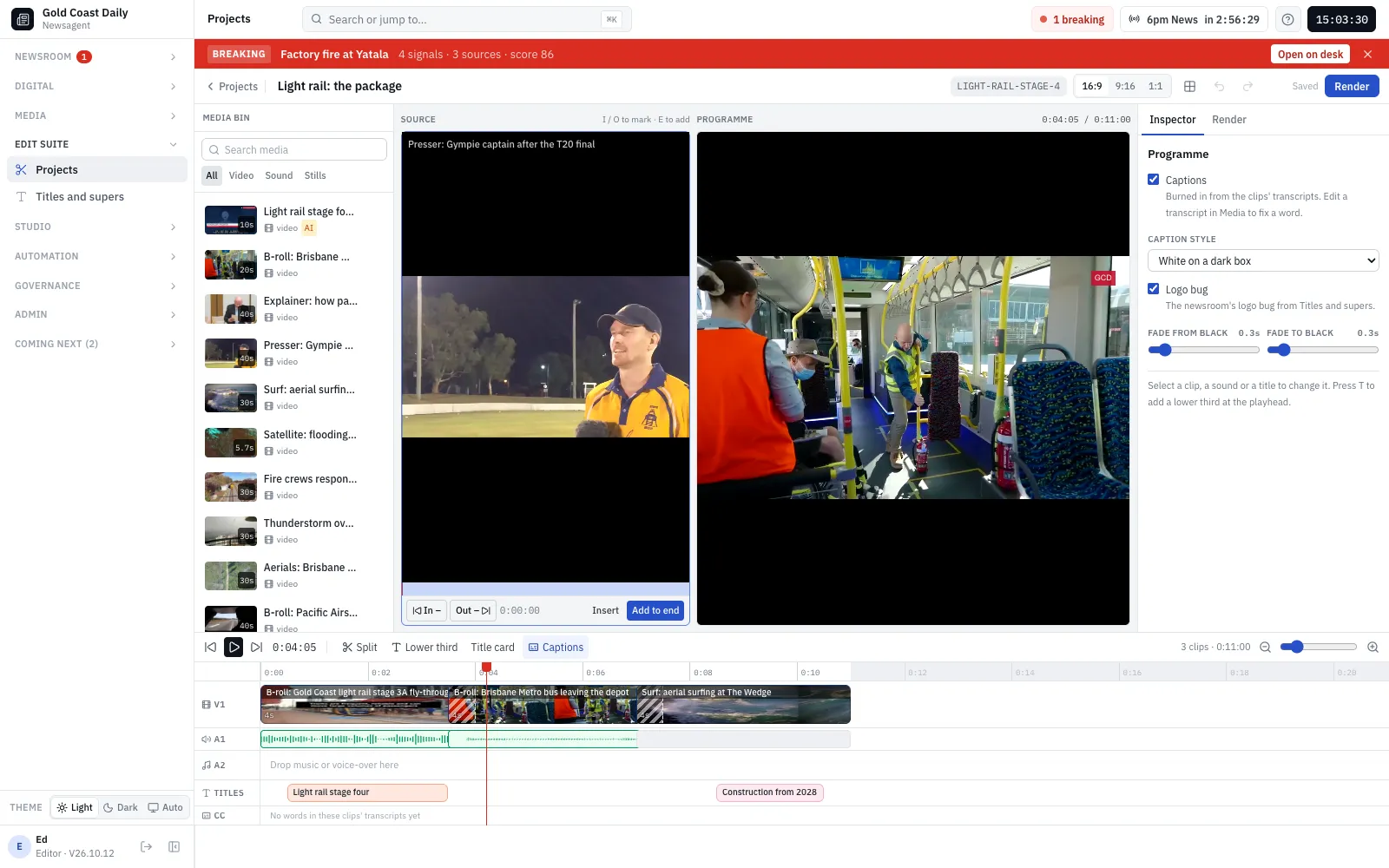This screenshot has height=868, width=1389.
Task: Filter media bin by Video
Action: point(241,175)
